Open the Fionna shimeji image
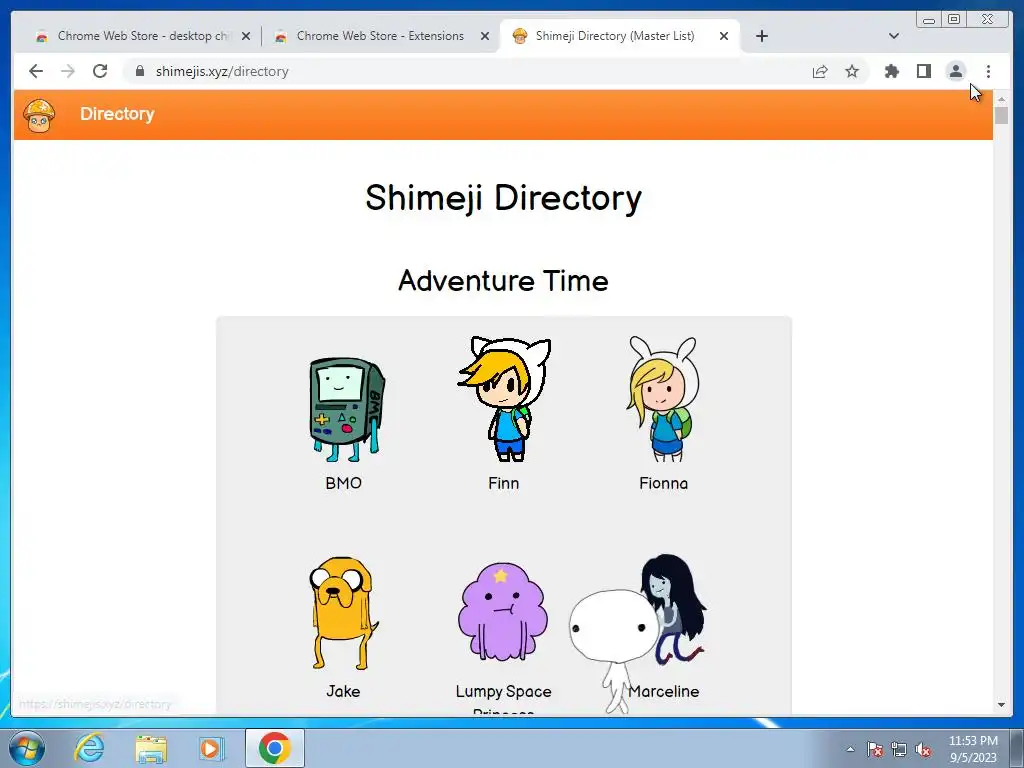This screenshot has height=768, width=1024. point(663,398)
